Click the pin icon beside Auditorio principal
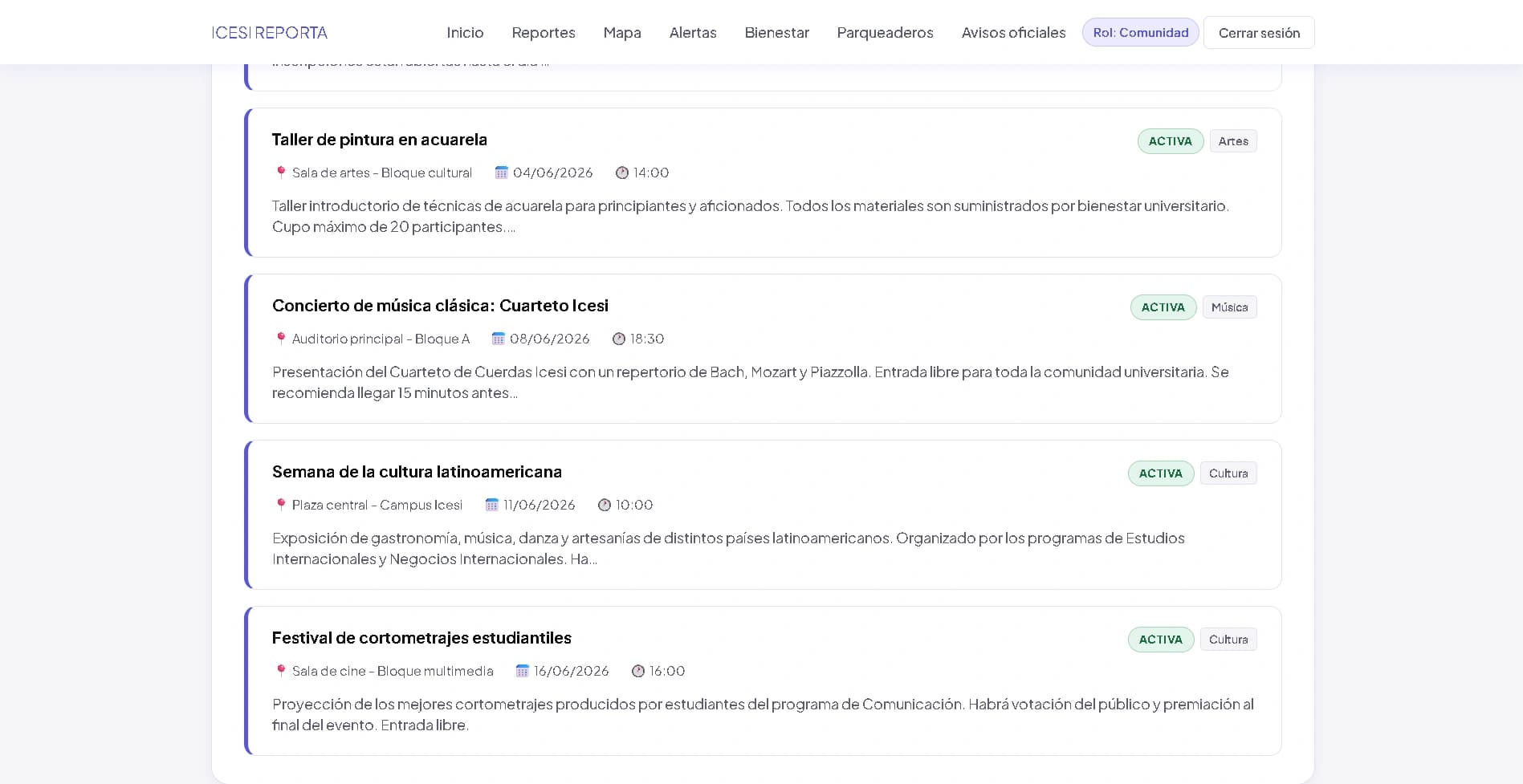Screen dimensions: 1523x784 pos(281,339)
